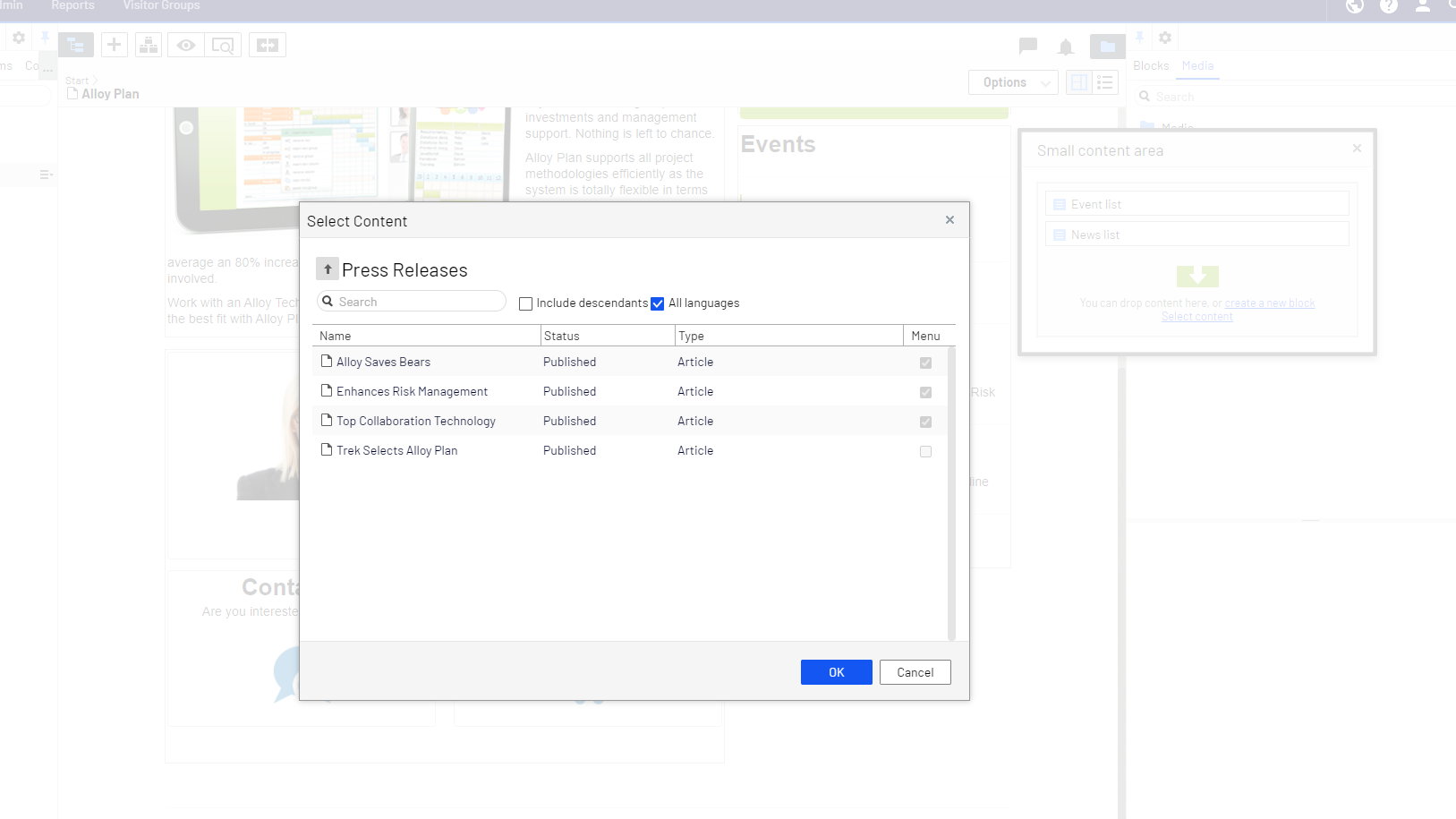Viewport: 1456px width, 819px height.
Task: Go up one level from Press Releases
Action: 328,269
